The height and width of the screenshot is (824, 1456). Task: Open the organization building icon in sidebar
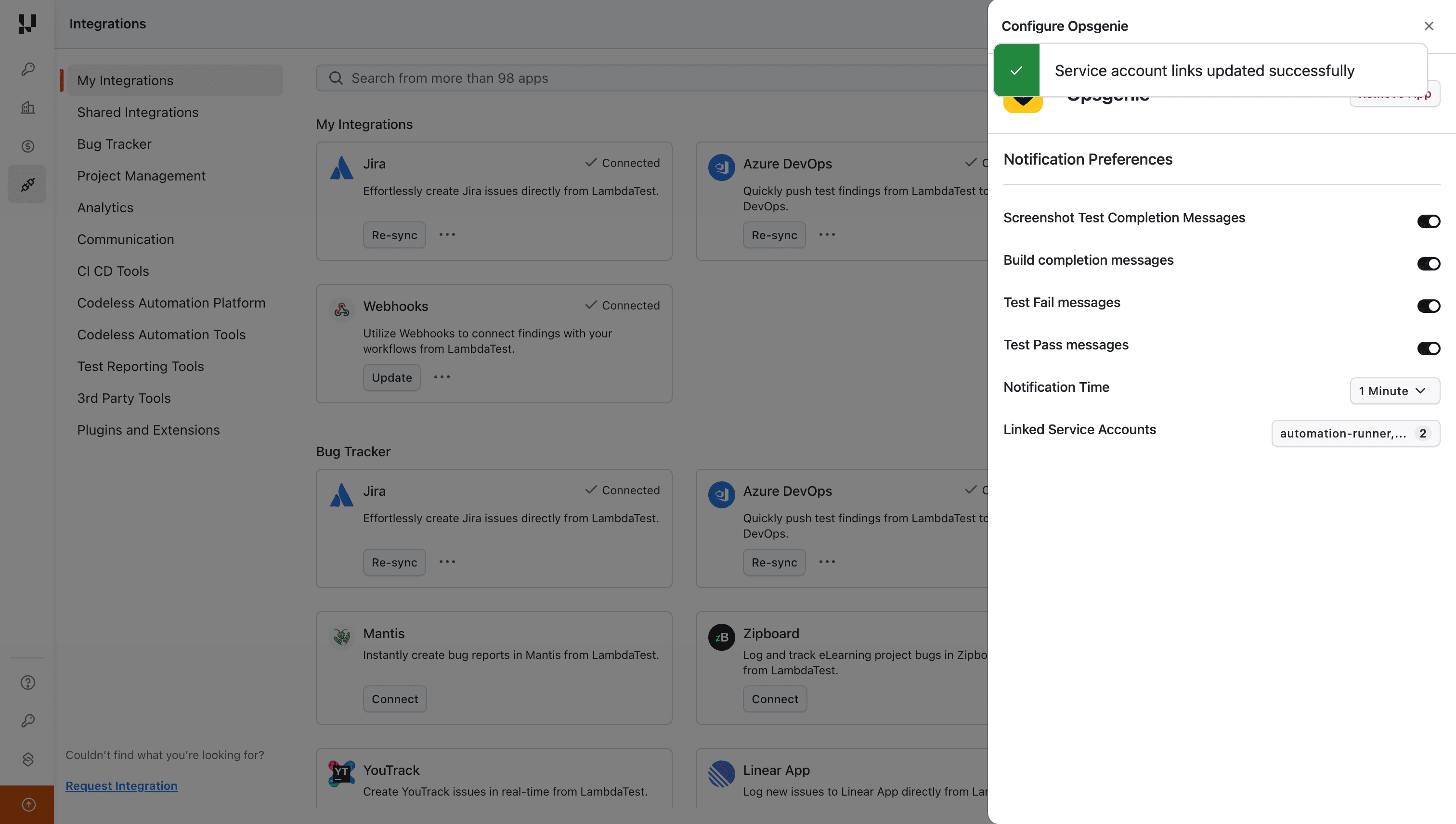tap(26, 107)
